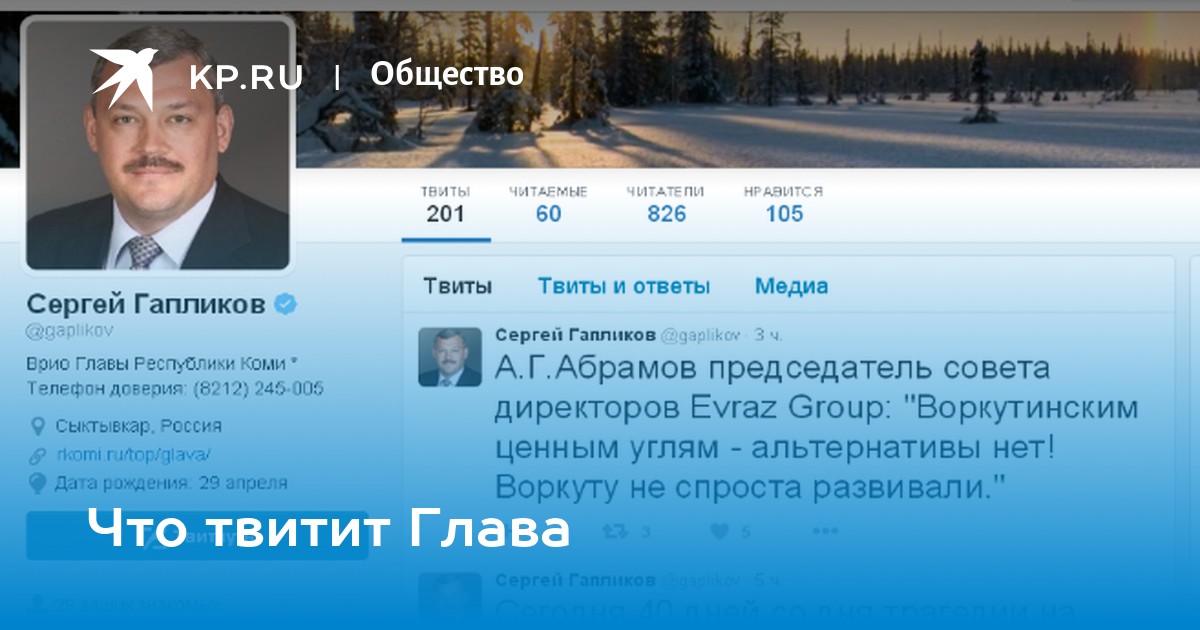Switch to the Медиа tab
The height and width of the screenshot is (630, 1200).
click(x=791, y=286)
